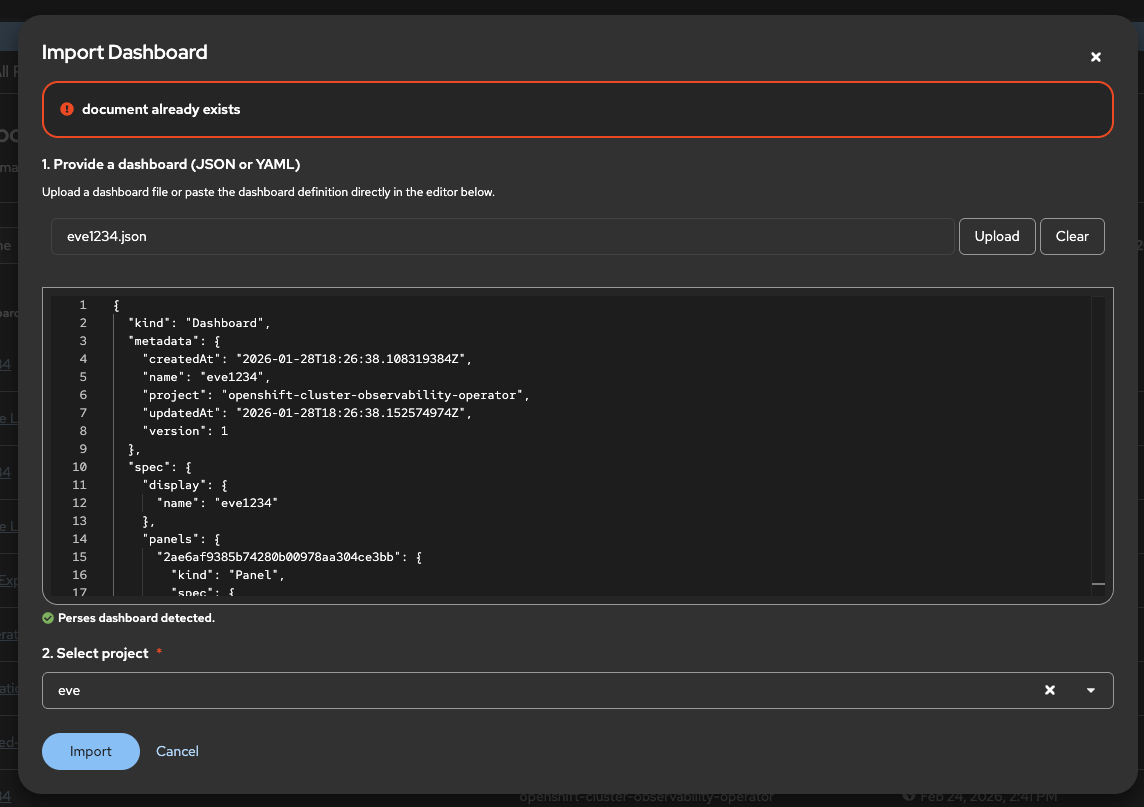
Task: Click the eve1234.json filename field
Action: [502, 237]
